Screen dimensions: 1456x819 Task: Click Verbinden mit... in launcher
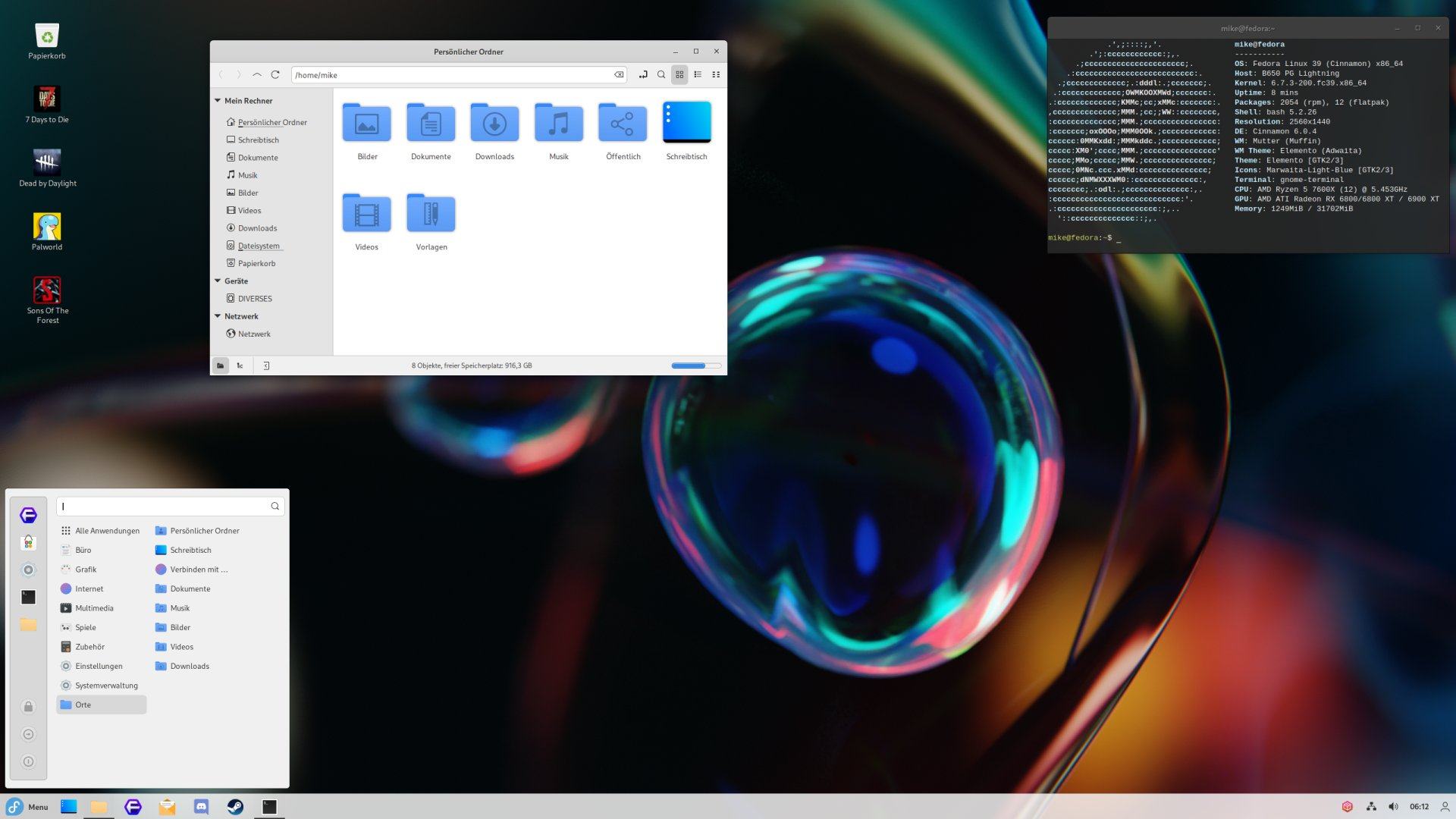click(198, 569)
